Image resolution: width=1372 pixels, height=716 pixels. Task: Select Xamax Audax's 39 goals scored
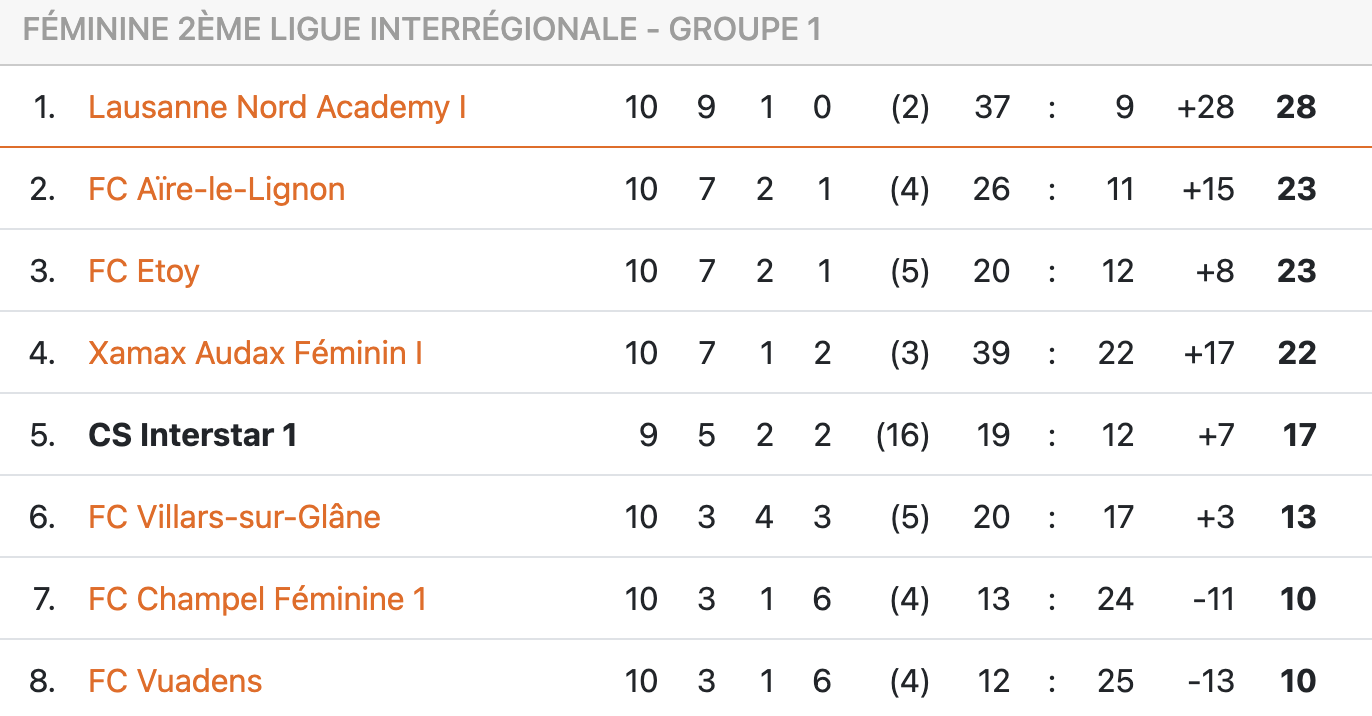point(991,353)
